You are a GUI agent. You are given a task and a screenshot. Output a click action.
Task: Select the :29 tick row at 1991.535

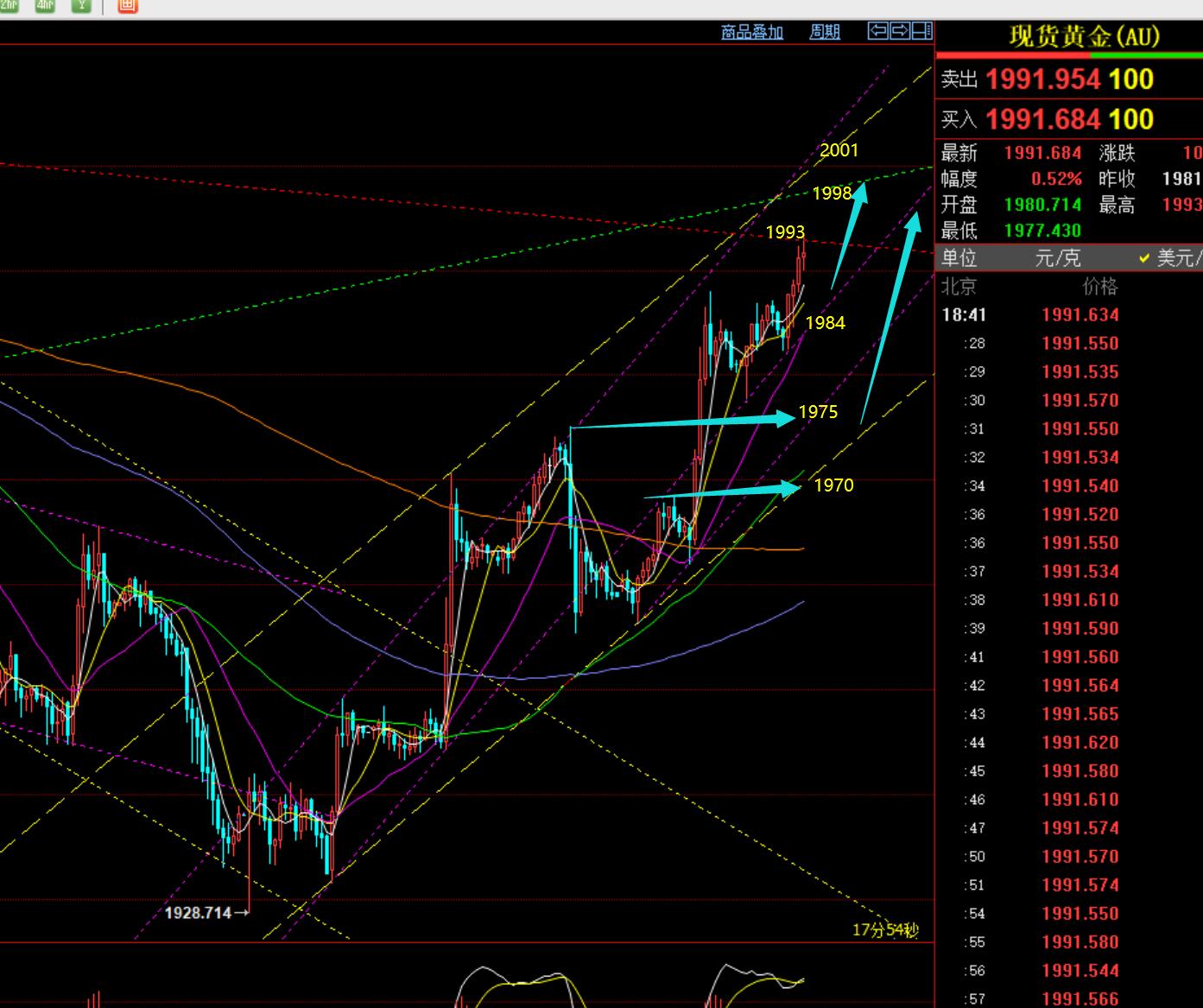pos(1069,371)
